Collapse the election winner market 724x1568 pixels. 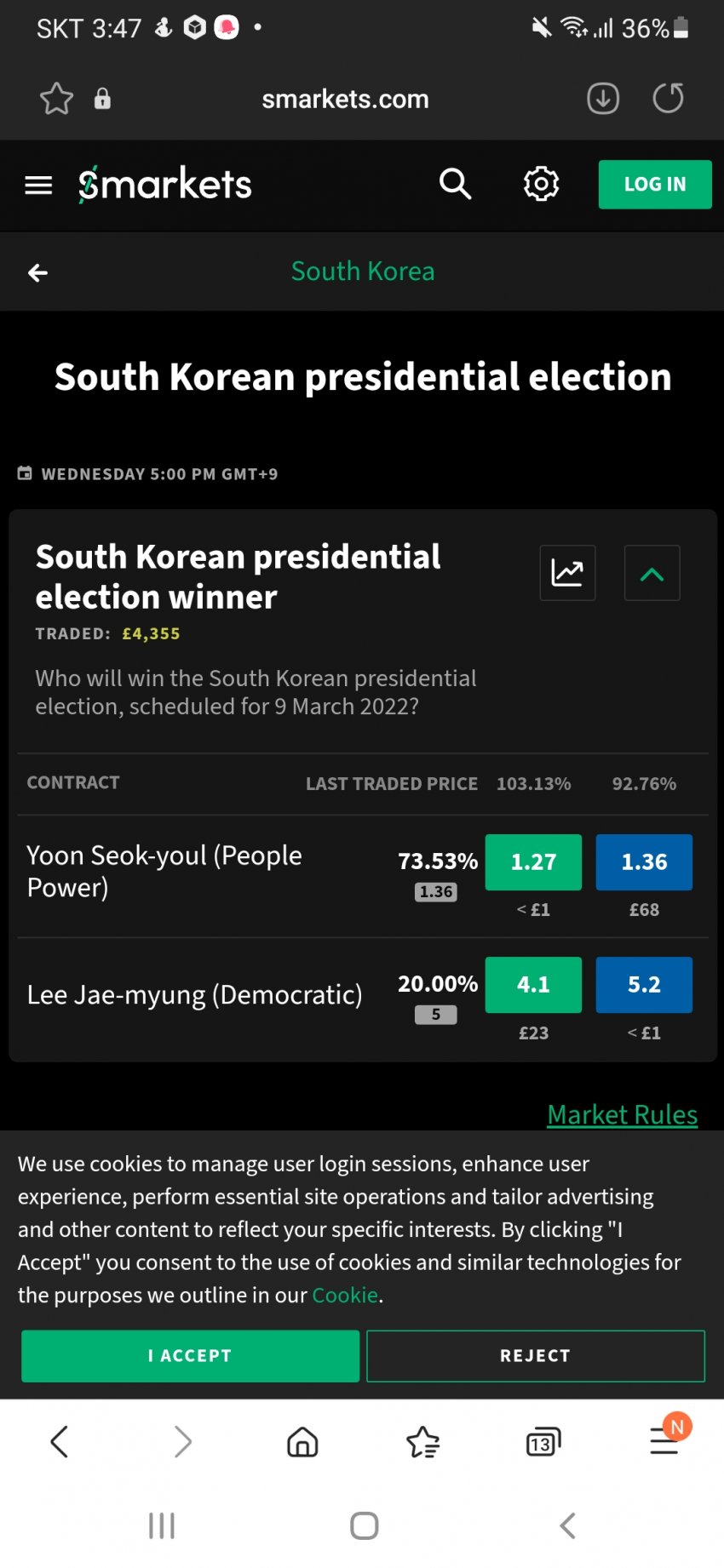[652, 573]
